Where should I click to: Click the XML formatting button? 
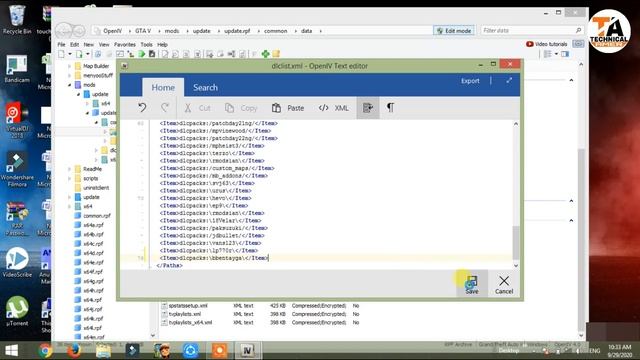pyautogui.click(x=333, y=108)
